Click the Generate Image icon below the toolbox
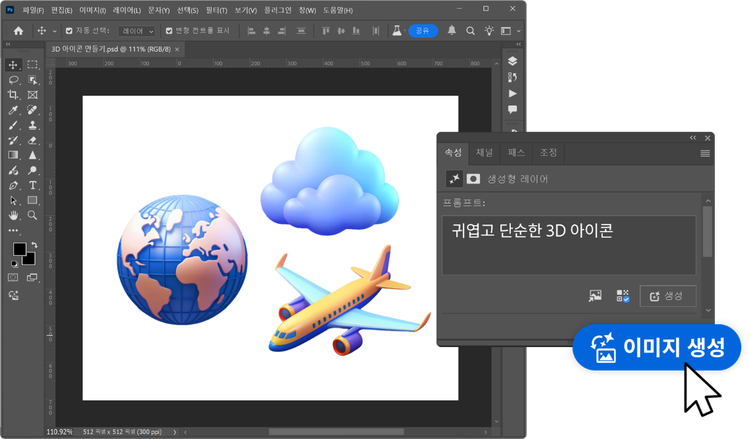 tap(13, 296)
